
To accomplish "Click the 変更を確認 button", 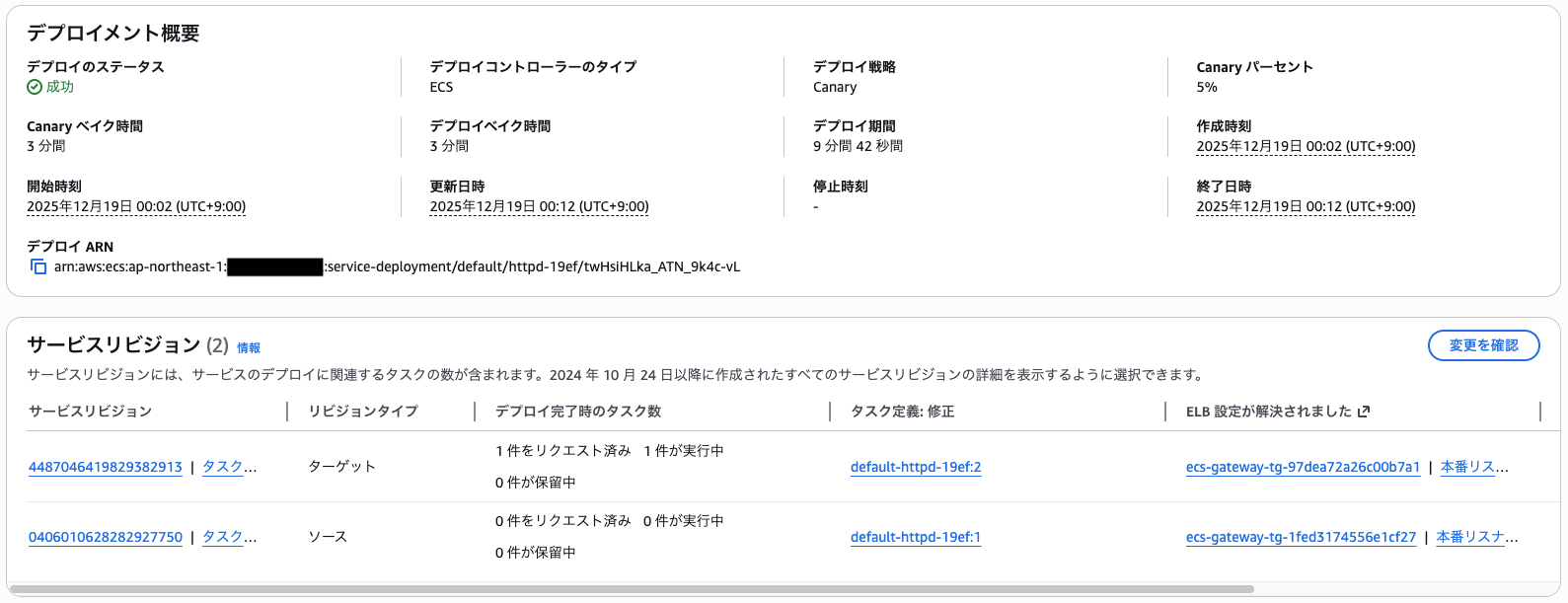I will [x=1483, y=345].
